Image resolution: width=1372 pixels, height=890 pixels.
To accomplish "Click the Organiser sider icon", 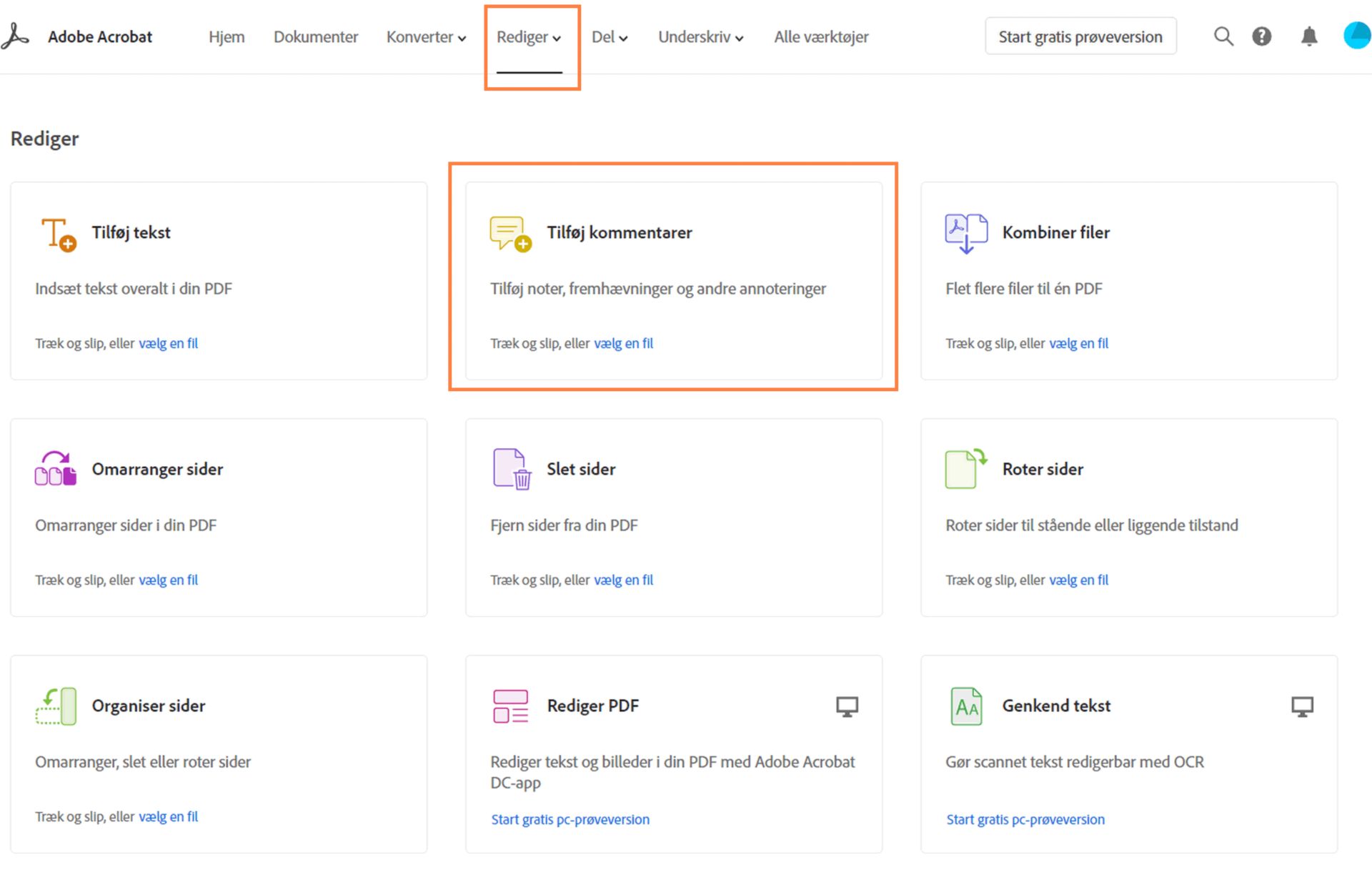I will (x=56, y=706).
